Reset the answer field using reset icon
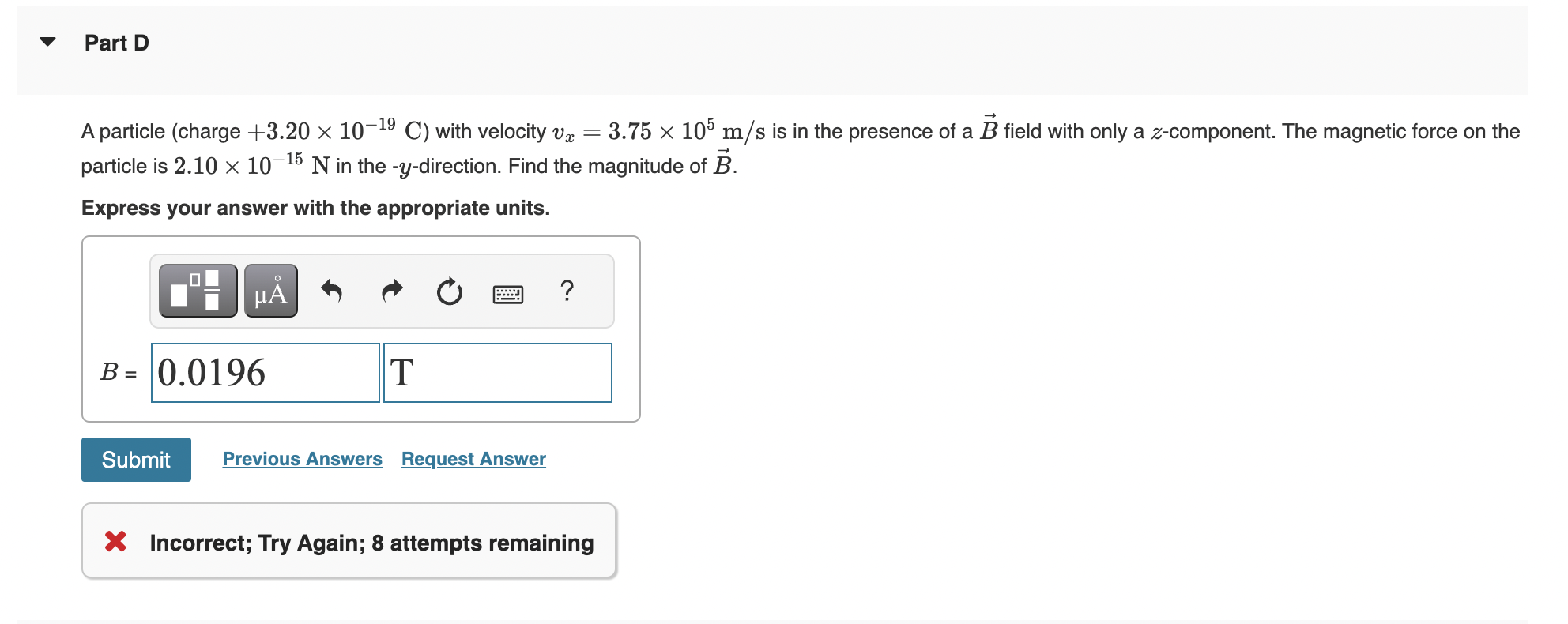 click(448, 291)
